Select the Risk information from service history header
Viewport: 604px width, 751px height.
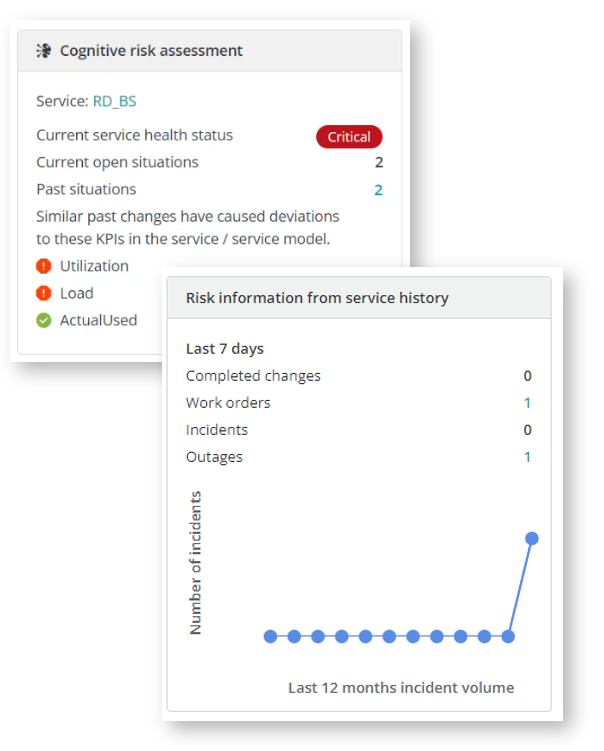point(317,298)
